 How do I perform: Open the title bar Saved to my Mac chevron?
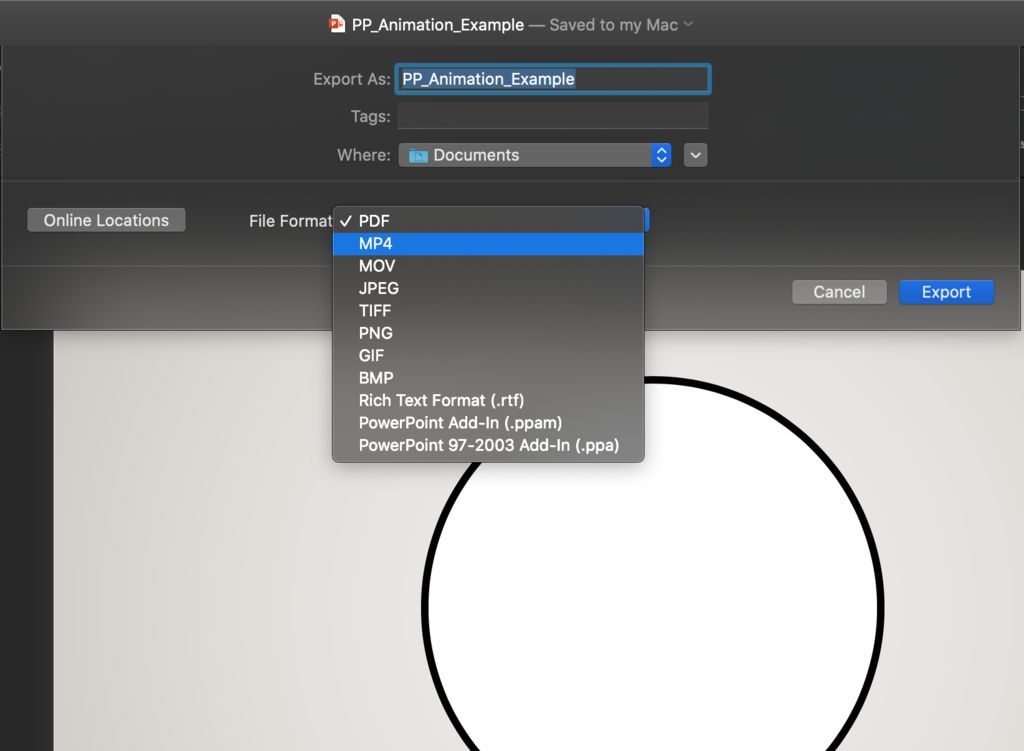coord(688,24)
